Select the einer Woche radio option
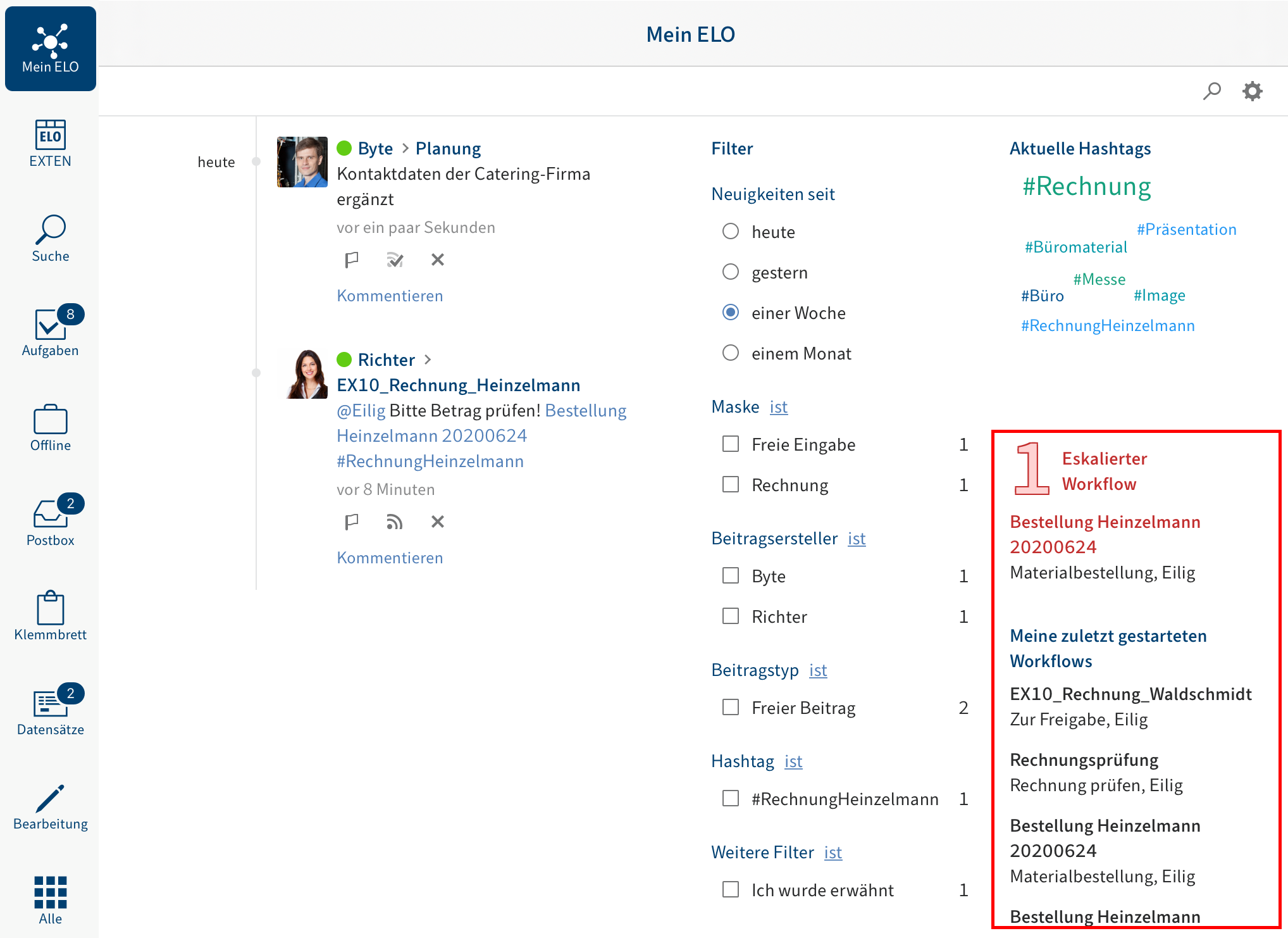This screenshot has width=1288, height=938. [731, 313]
